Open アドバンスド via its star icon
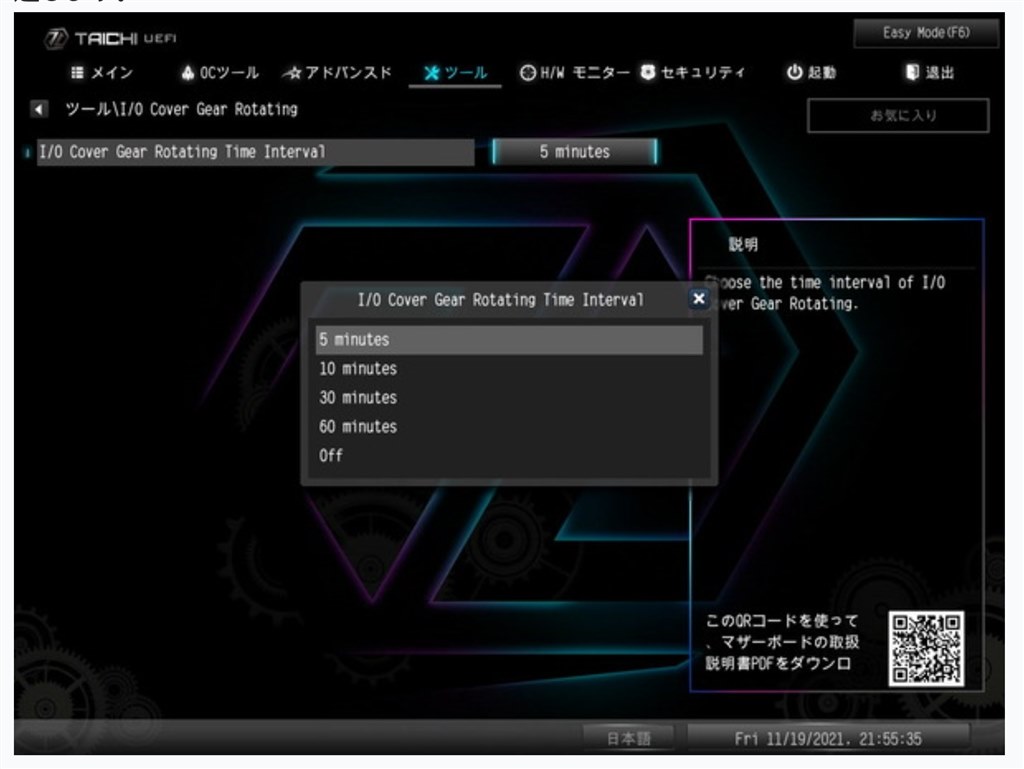 (296, 73)
